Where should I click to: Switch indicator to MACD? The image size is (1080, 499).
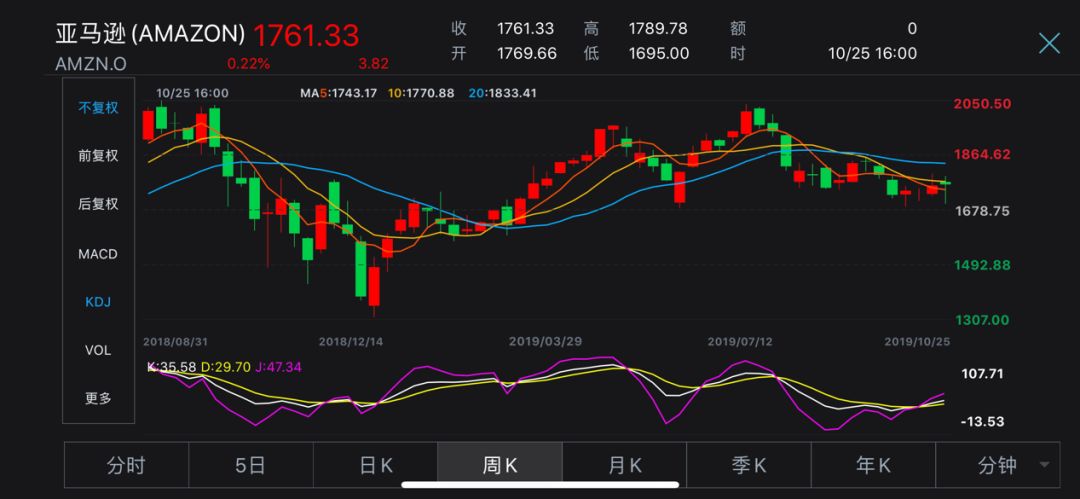click(98, 254)
